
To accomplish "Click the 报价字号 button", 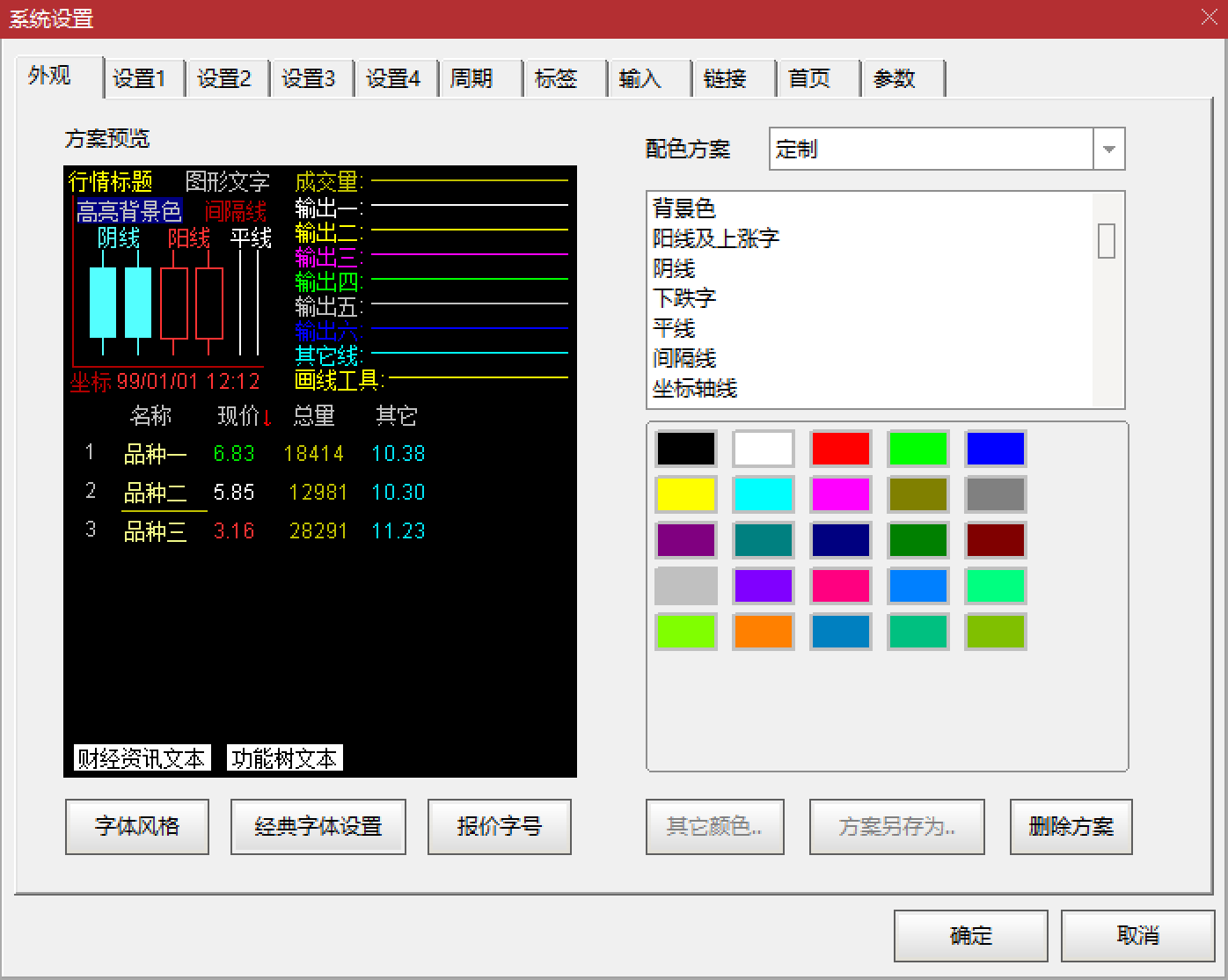I will pyautogui.click(x=500, y=827).
